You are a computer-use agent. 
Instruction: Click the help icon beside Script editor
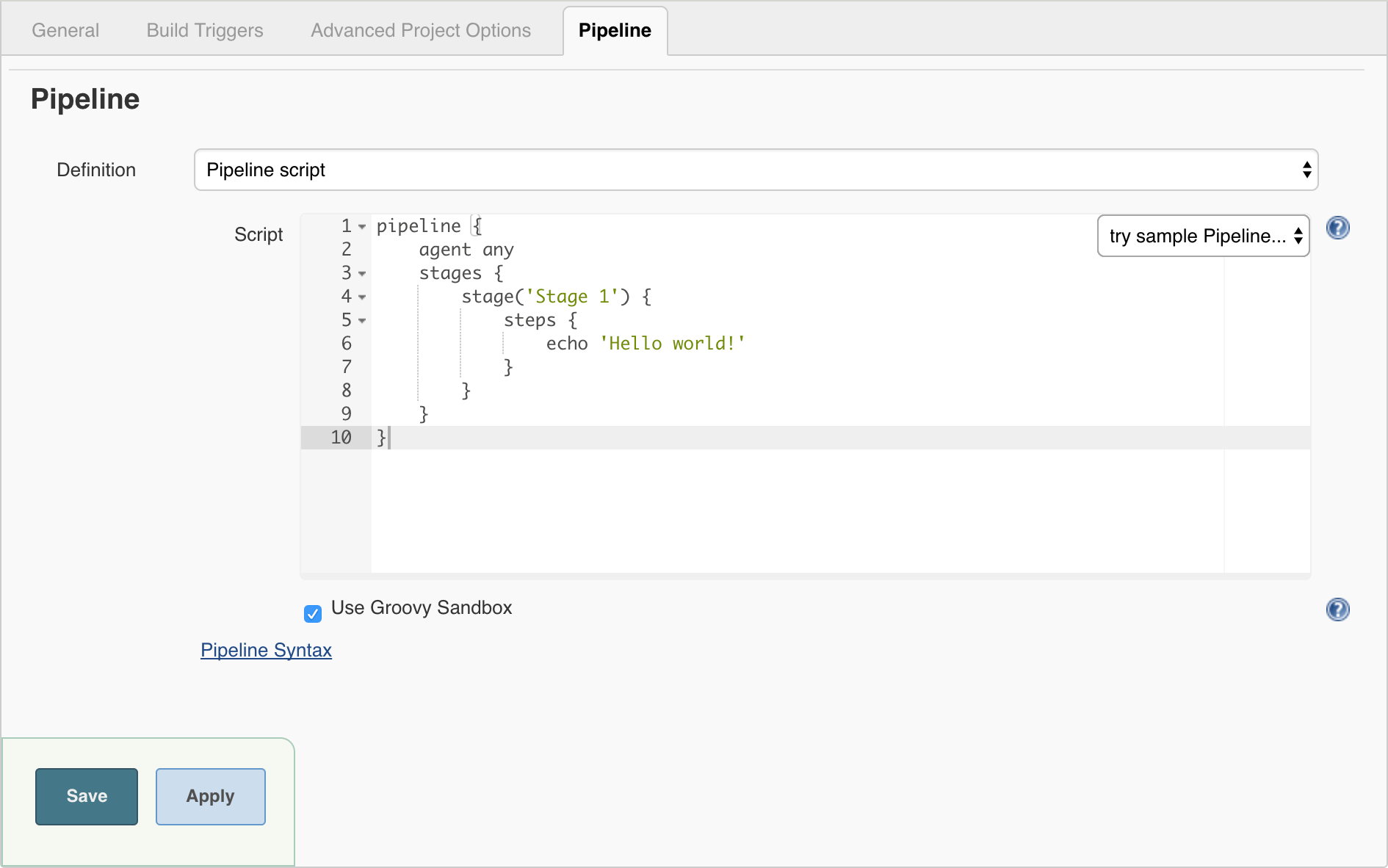(x=1337, y=228)
